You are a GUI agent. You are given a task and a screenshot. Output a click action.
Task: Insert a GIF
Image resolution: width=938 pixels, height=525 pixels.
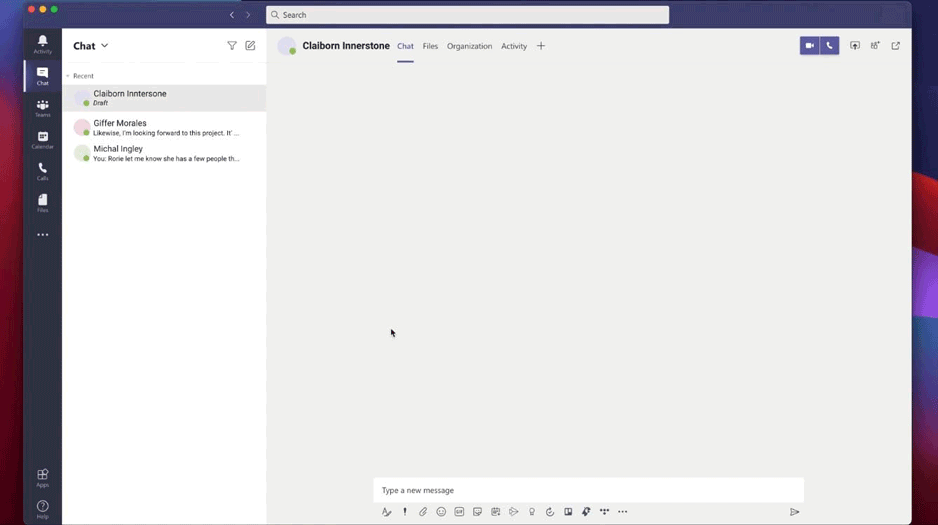coord(459,512)
